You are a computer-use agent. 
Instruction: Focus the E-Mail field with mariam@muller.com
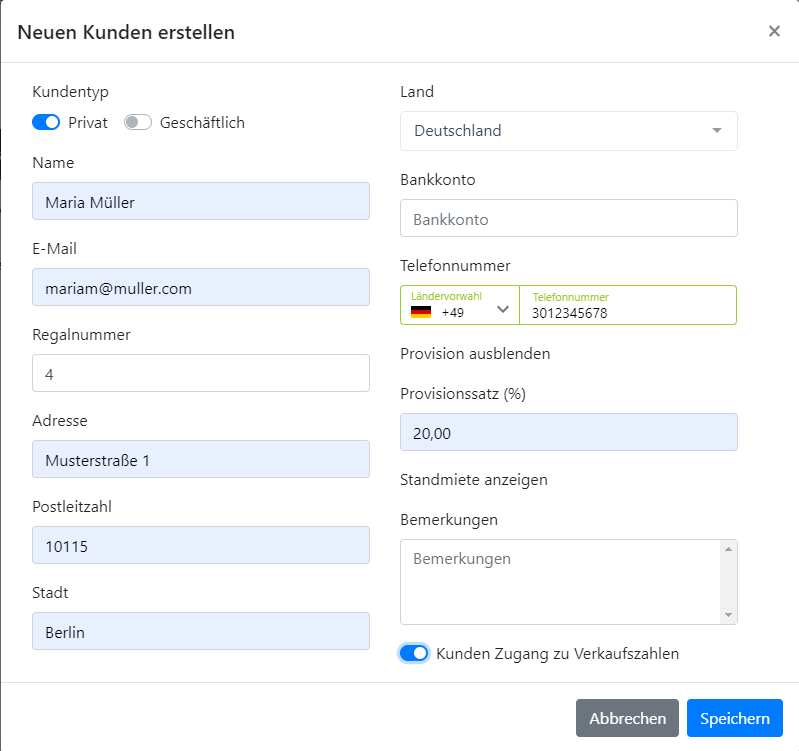pyautogui.click(x=201, y=287)
